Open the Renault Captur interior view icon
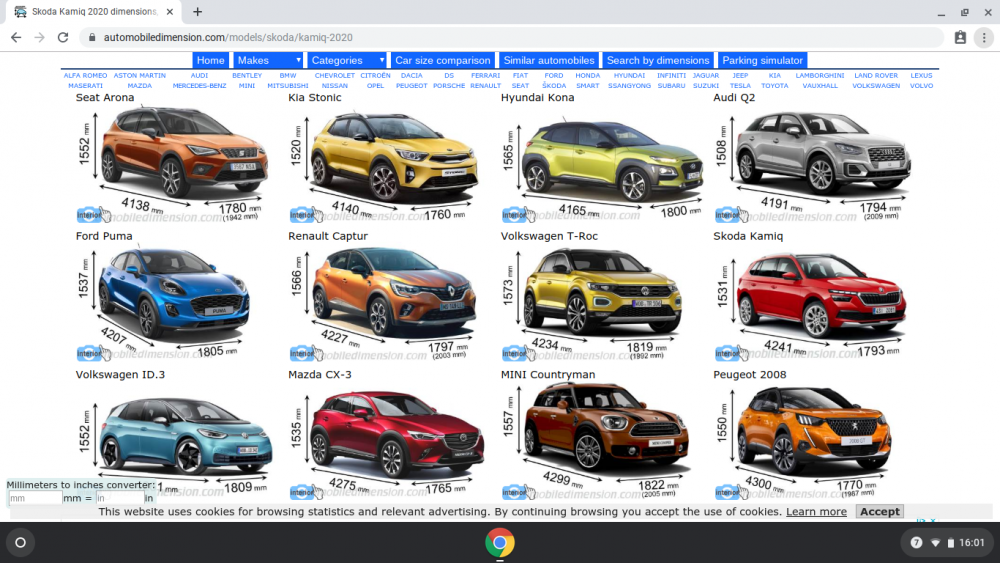 pyautogui.click(x=306, y=353)
